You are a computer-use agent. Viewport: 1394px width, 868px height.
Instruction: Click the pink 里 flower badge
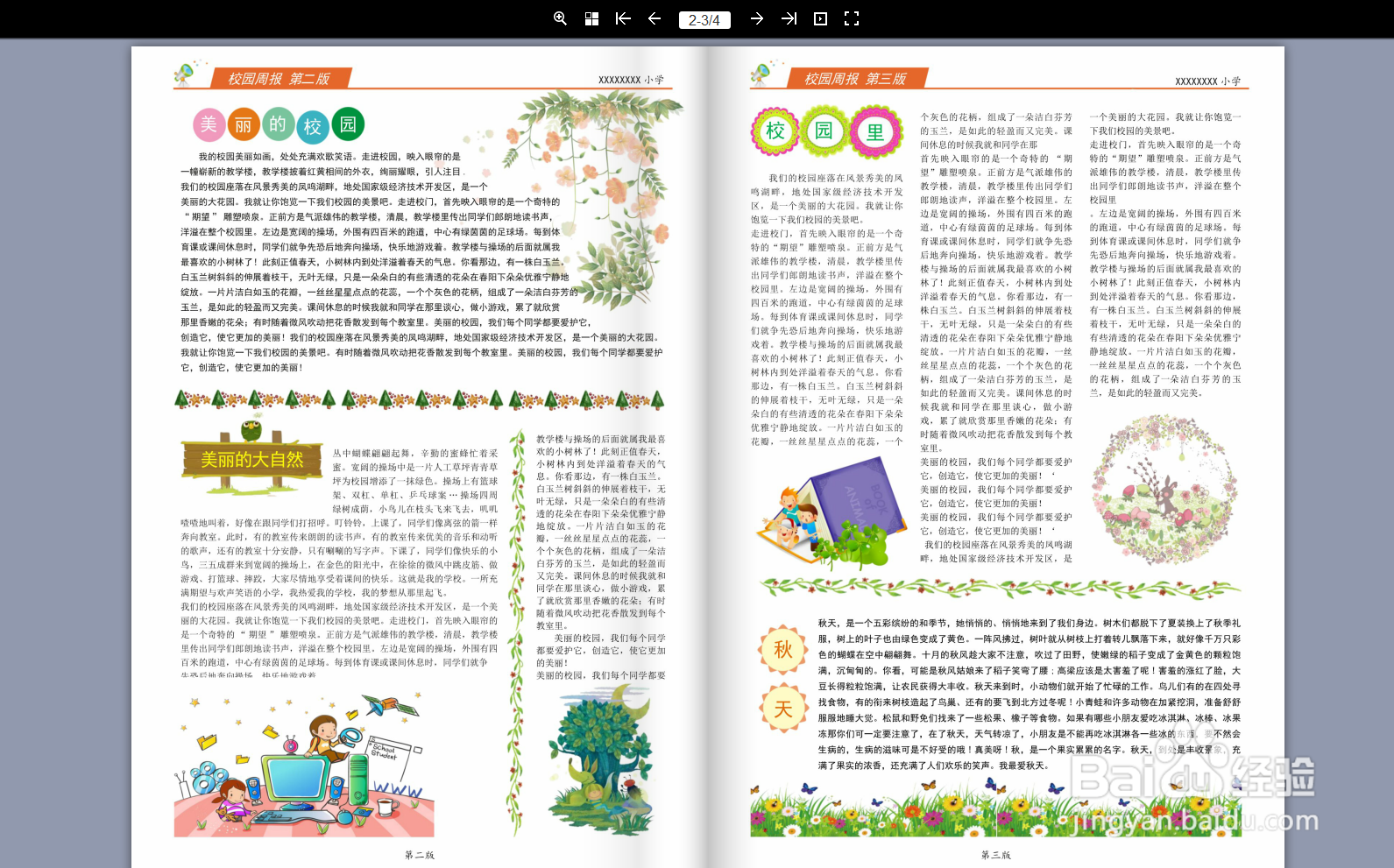(875, 132)
